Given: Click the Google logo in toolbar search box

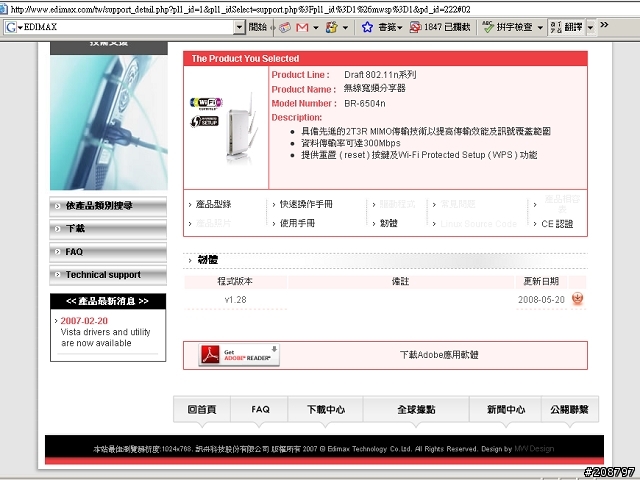Looking at the screenshot, I should 11,27.
